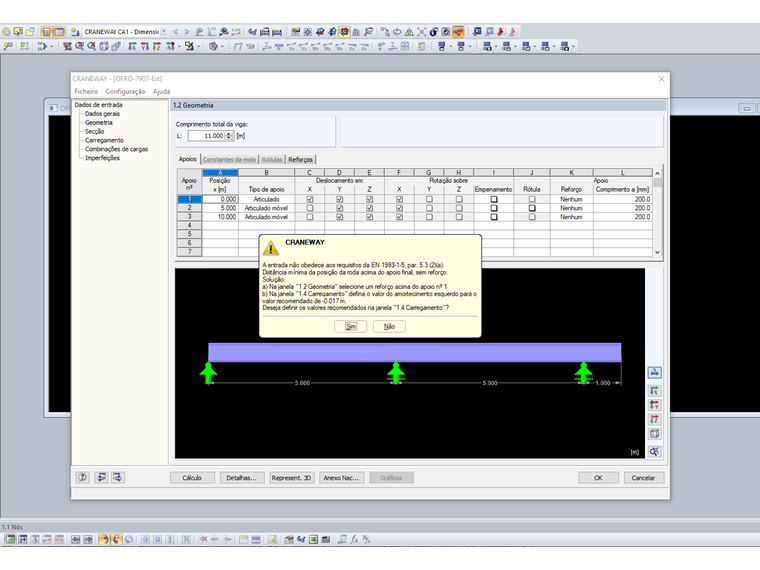The image size is (760, 570).
Task: Click scroll-down arrow of supports table scrollbar
Action: click(x=657, y=252)
